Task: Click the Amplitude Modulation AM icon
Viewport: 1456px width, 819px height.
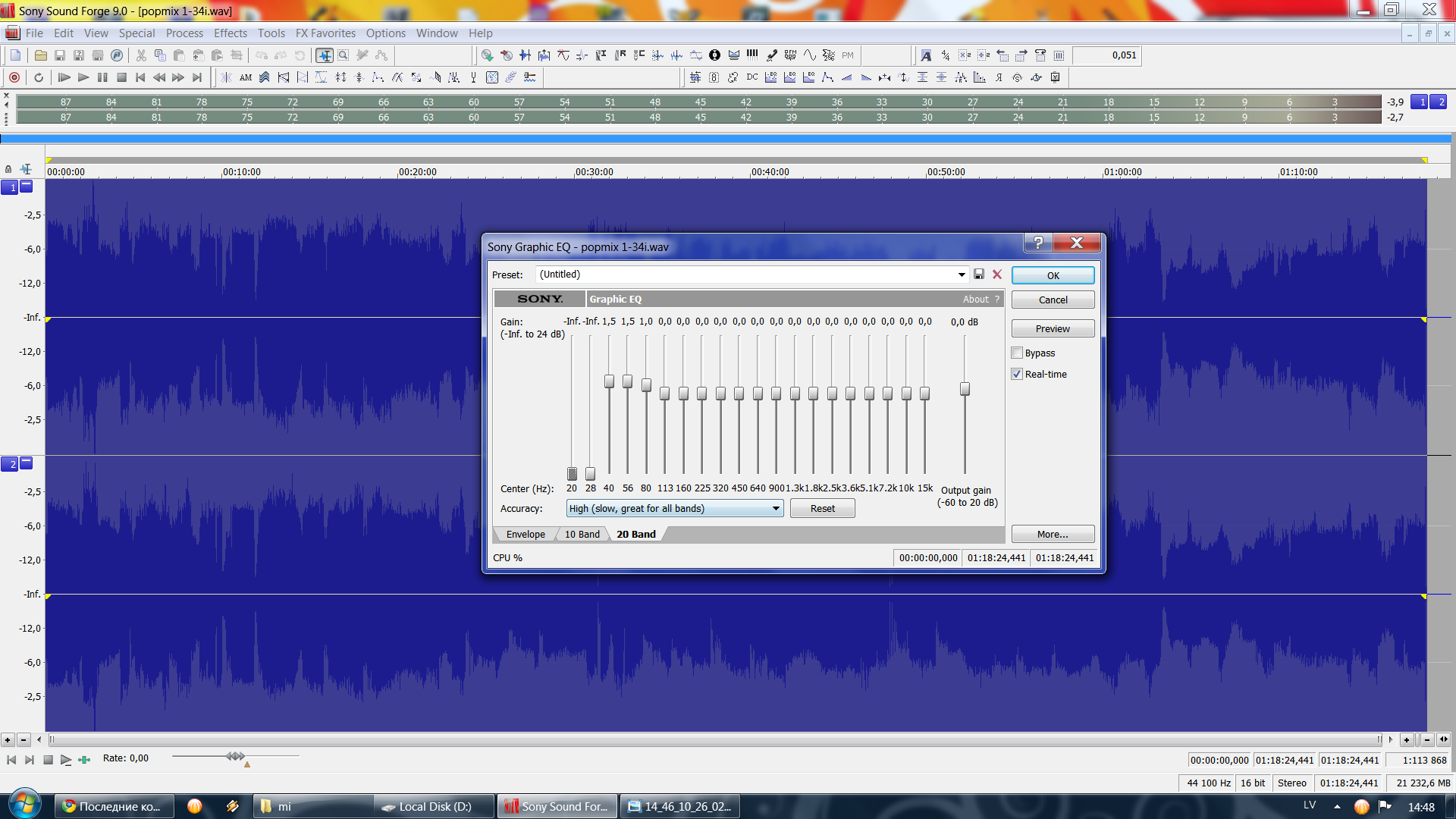Action: [246, 77]
